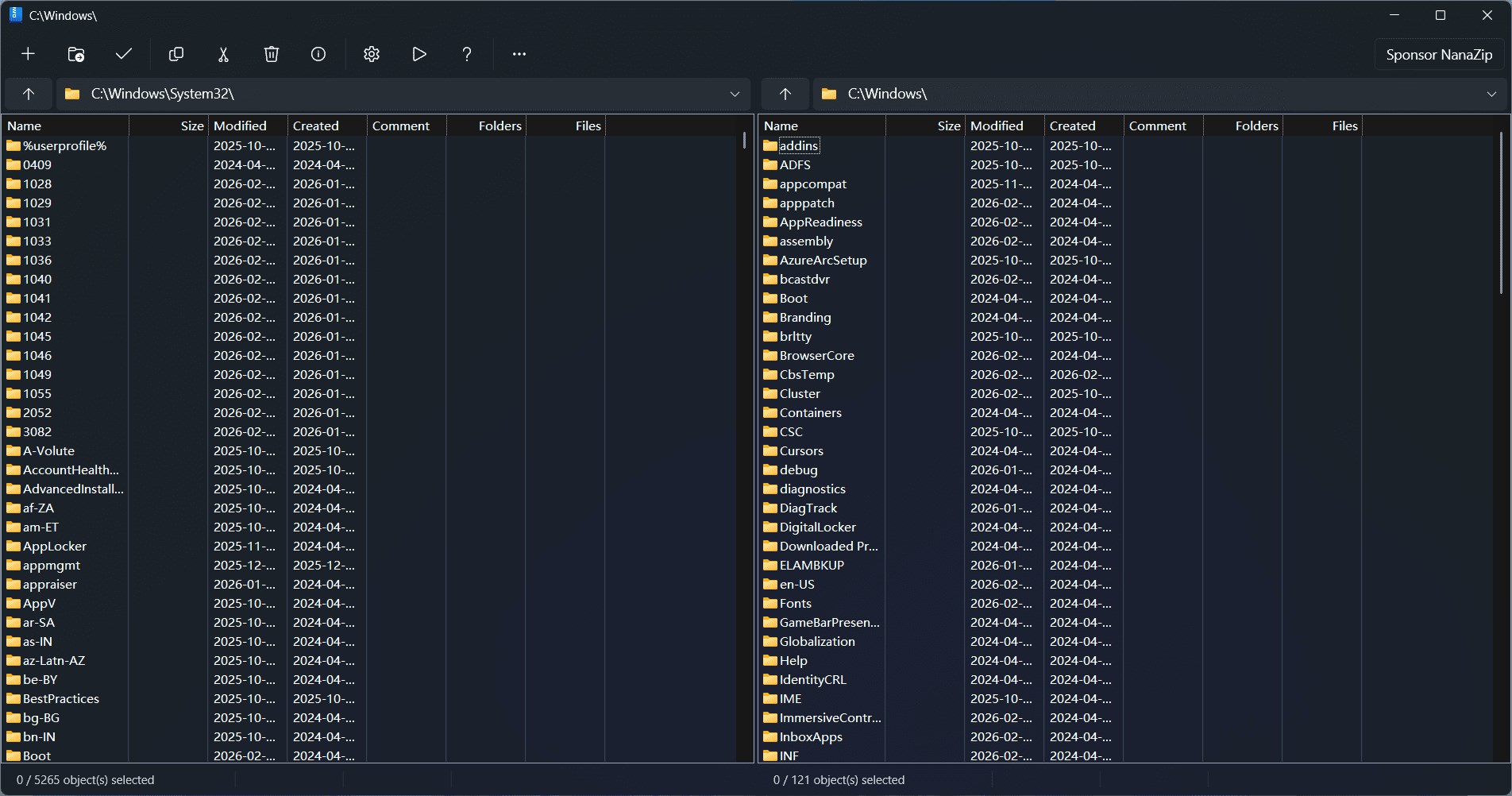Open help with the question mark icon
1512x796 pixels.
[x=467, y=54]
